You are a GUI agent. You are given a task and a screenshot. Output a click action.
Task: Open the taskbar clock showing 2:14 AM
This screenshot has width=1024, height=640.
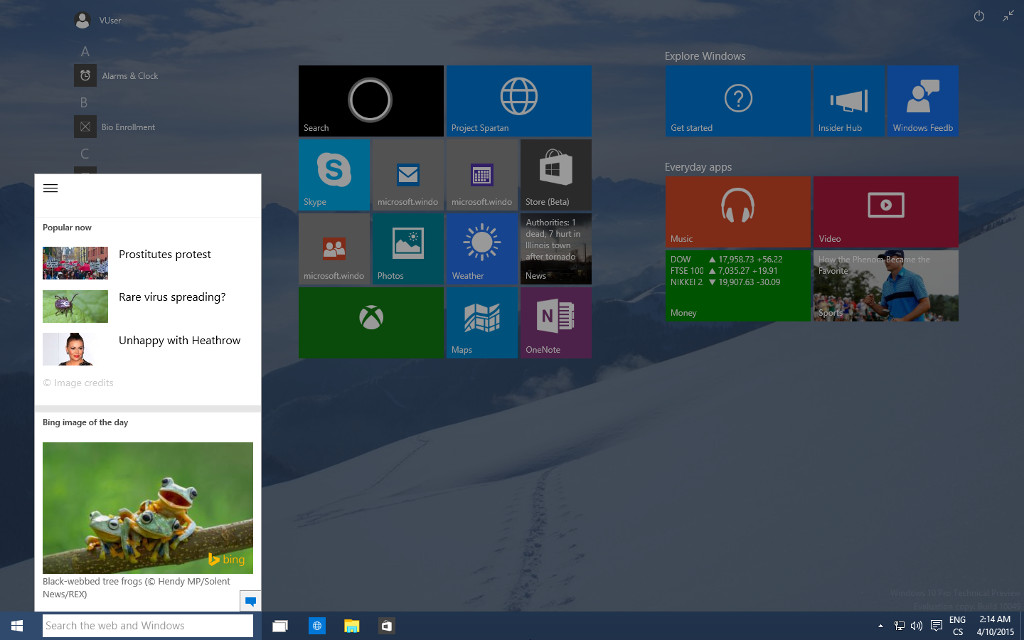point(995,626)
